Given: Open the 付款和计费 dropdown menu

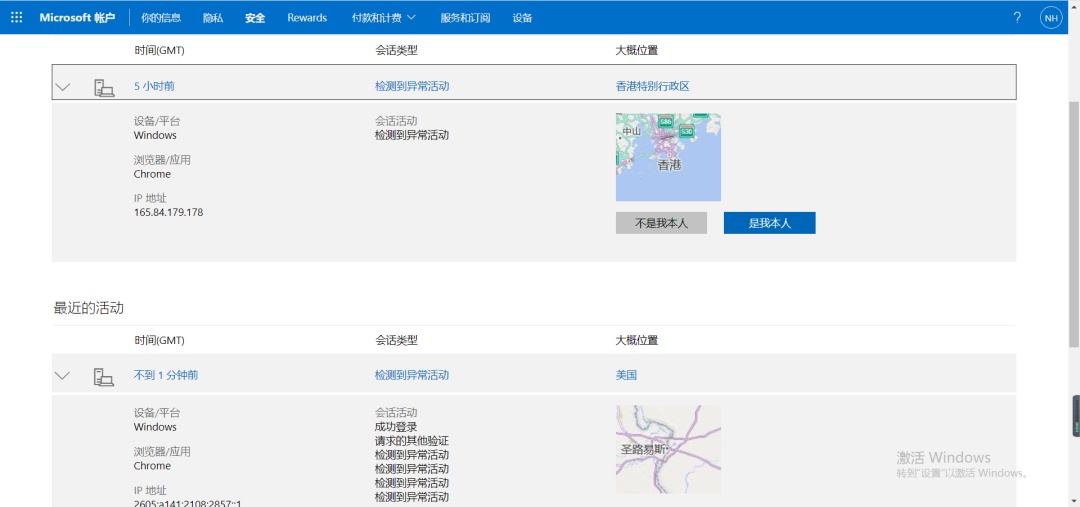Looking at the screenshot, I should coord(383,18).
